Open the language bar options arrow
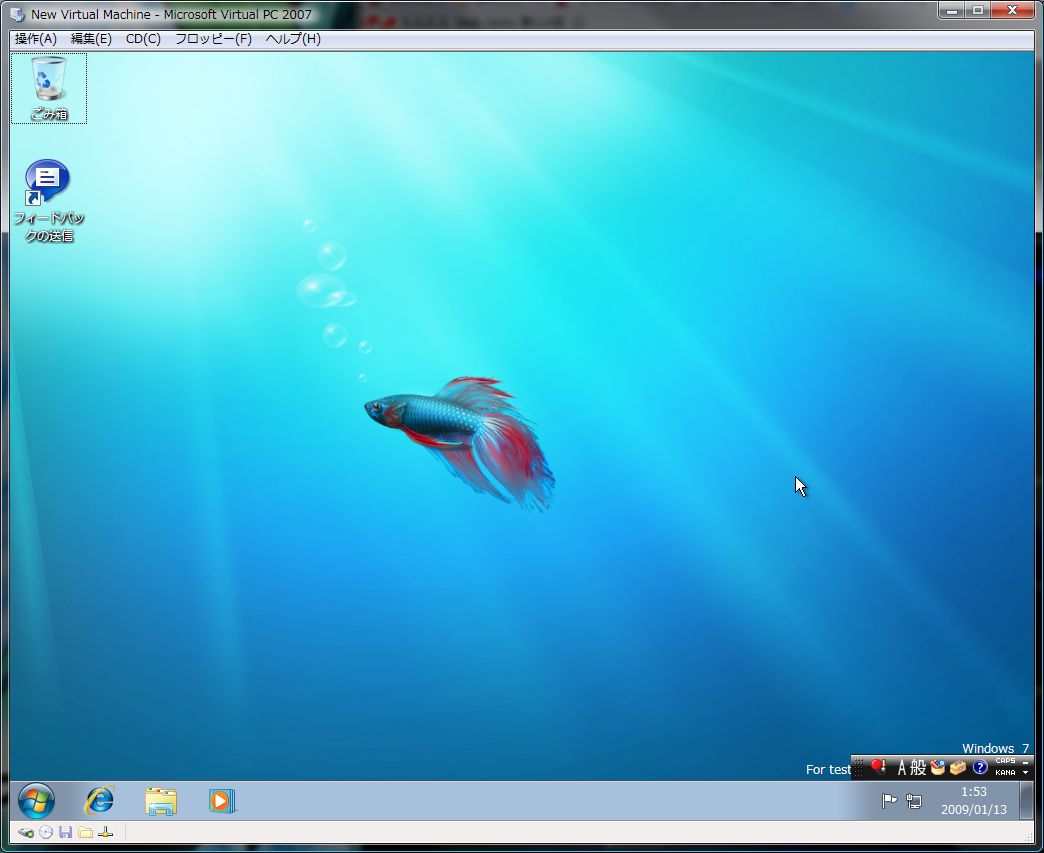Image resolution: width=1044 pixels, height=853 pixels. pyautogui.click(x=1026, y=773)
